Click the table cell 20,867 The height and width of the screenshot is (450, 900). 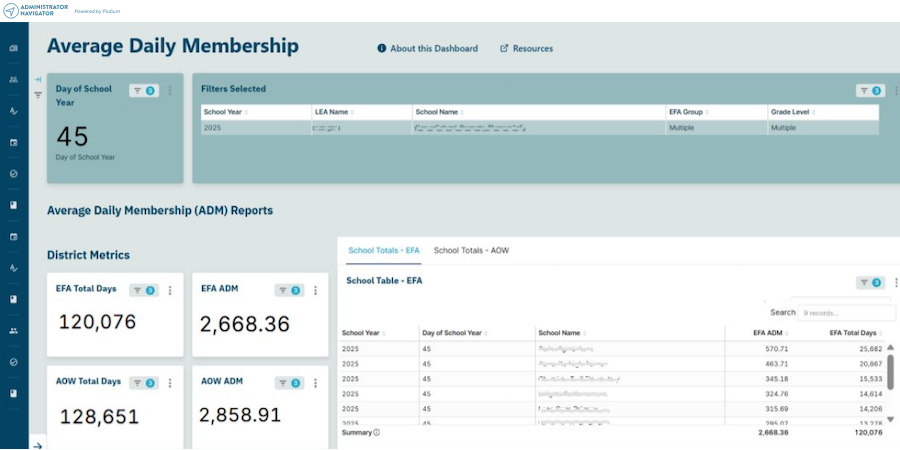871,364
